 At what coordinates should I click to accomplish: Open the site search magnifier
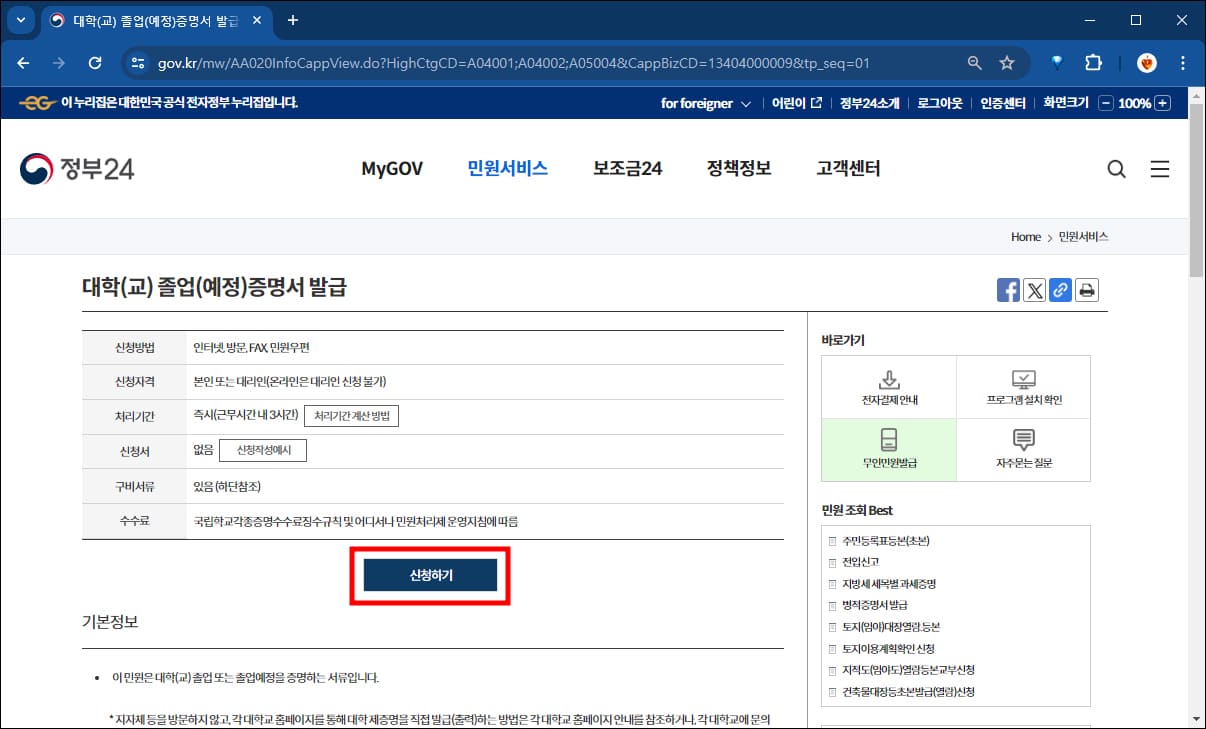click(1116, 169)
